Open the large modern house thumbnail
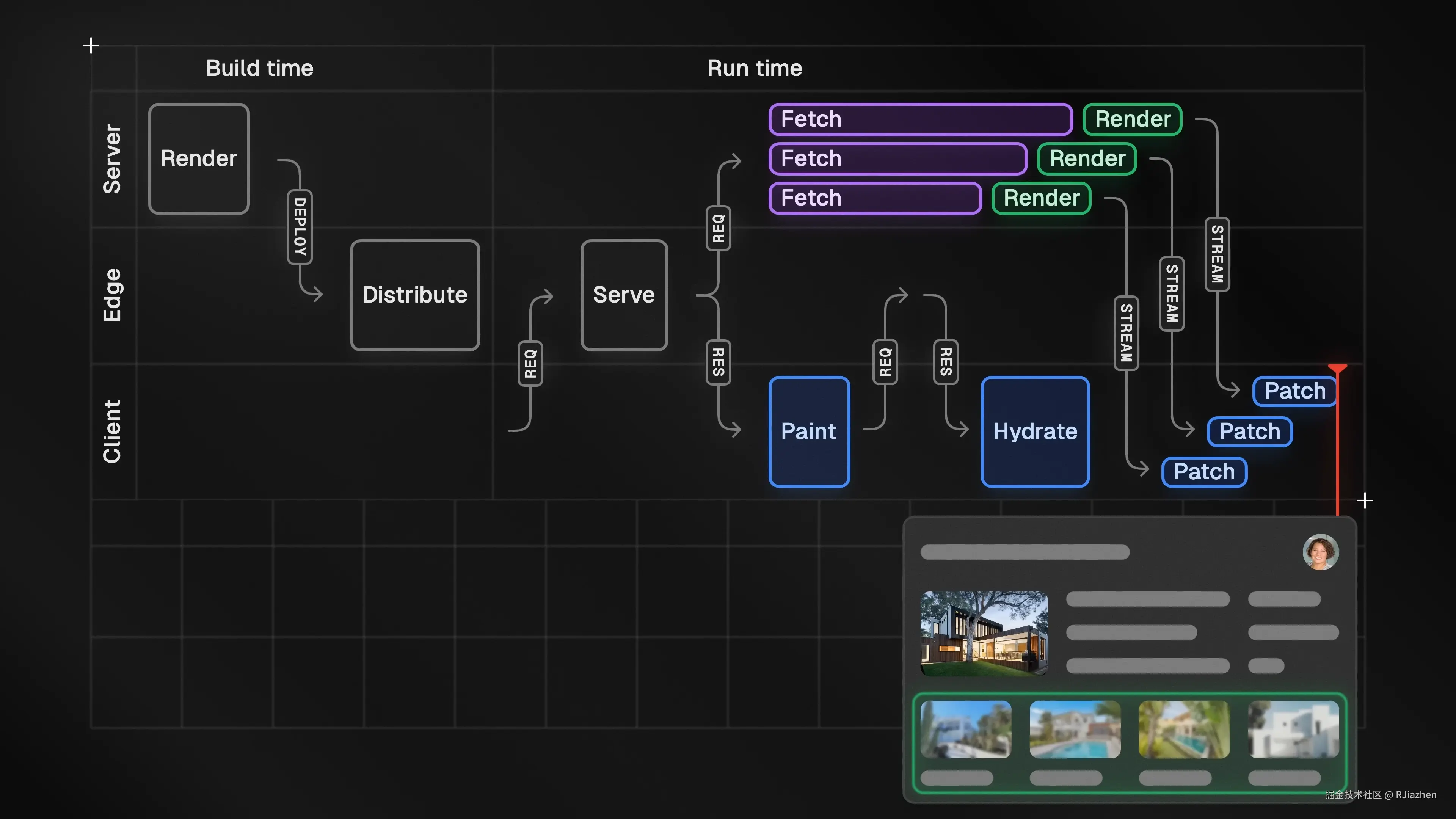Viewport: 1456px width, 819px height. [x=984, y=633]
